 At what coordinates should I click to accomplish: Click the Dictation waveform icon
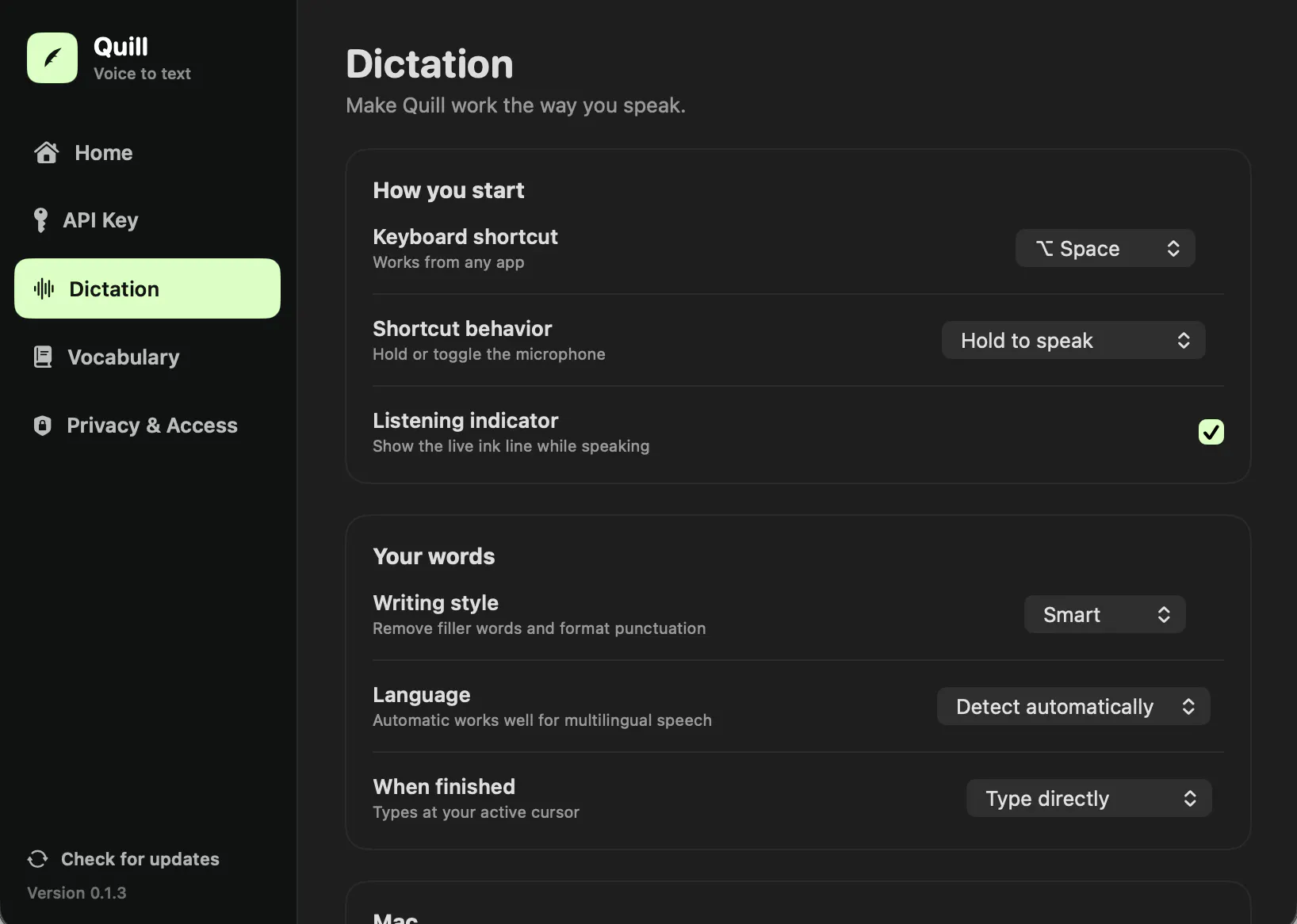[44, 288]
